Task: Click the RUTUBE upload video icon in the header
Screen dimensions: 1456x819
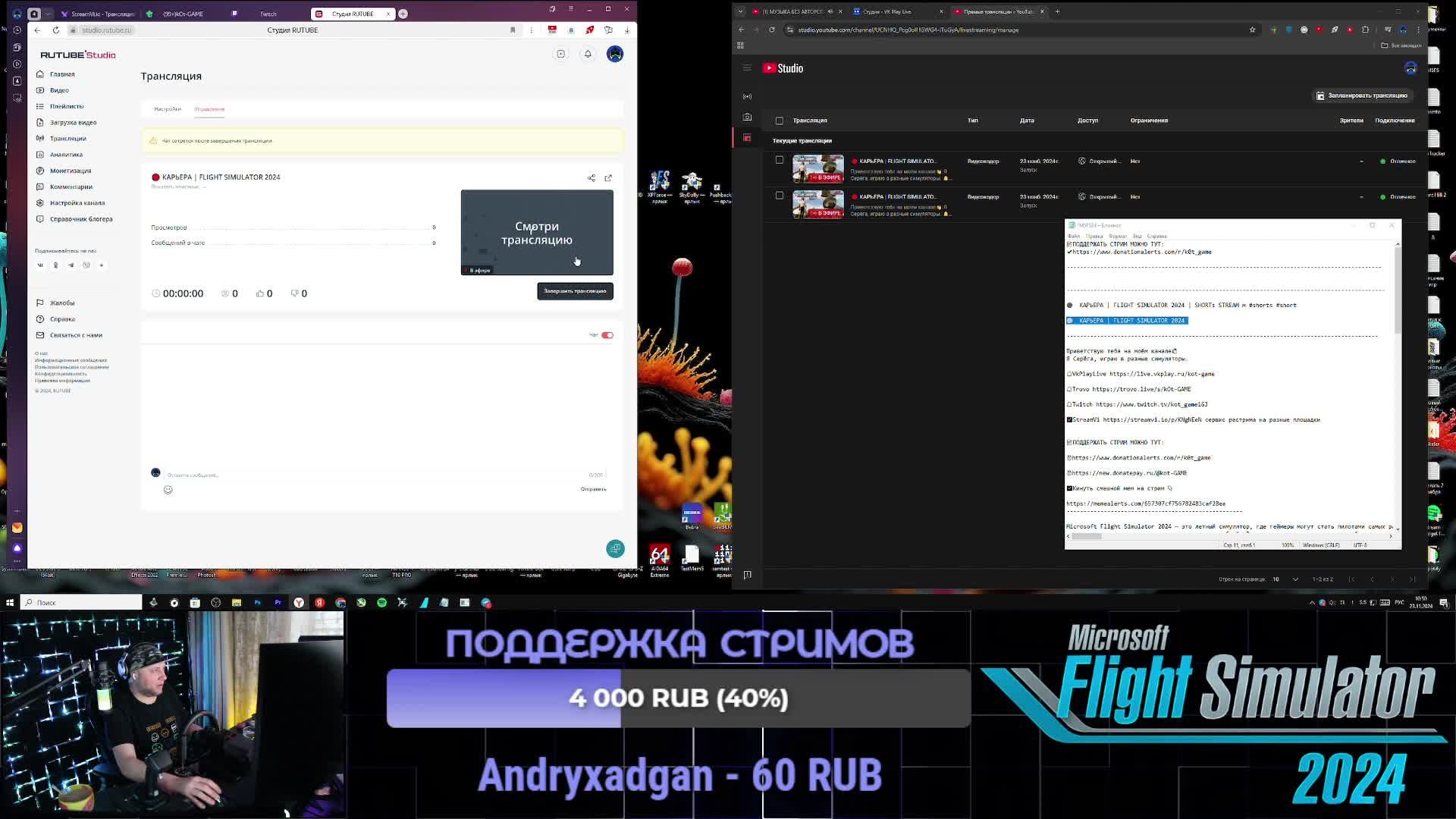Action: (x=561, y=54)
